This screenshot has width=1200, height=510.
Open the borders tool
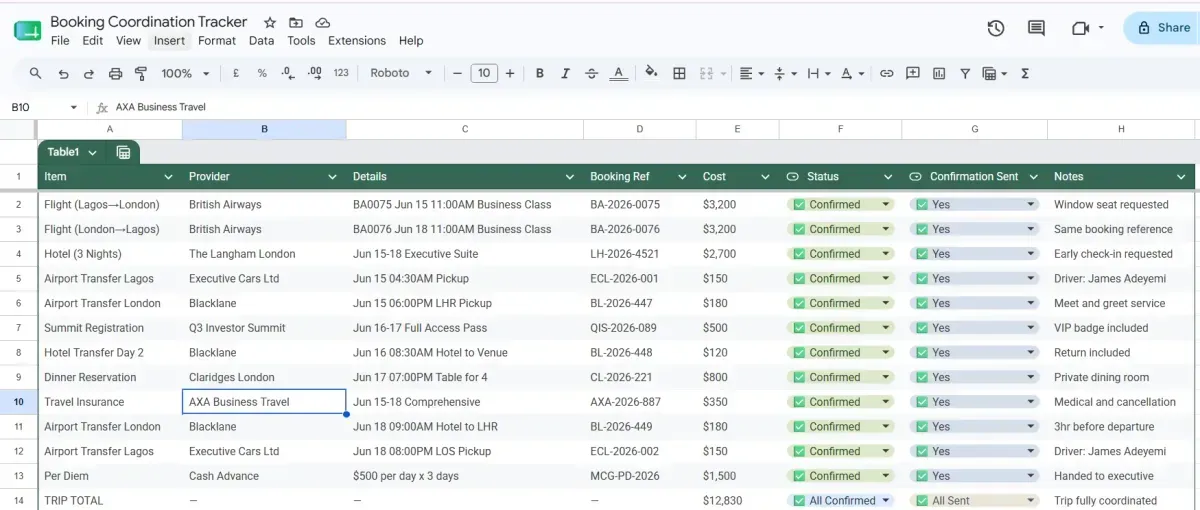tap(679, 73)
